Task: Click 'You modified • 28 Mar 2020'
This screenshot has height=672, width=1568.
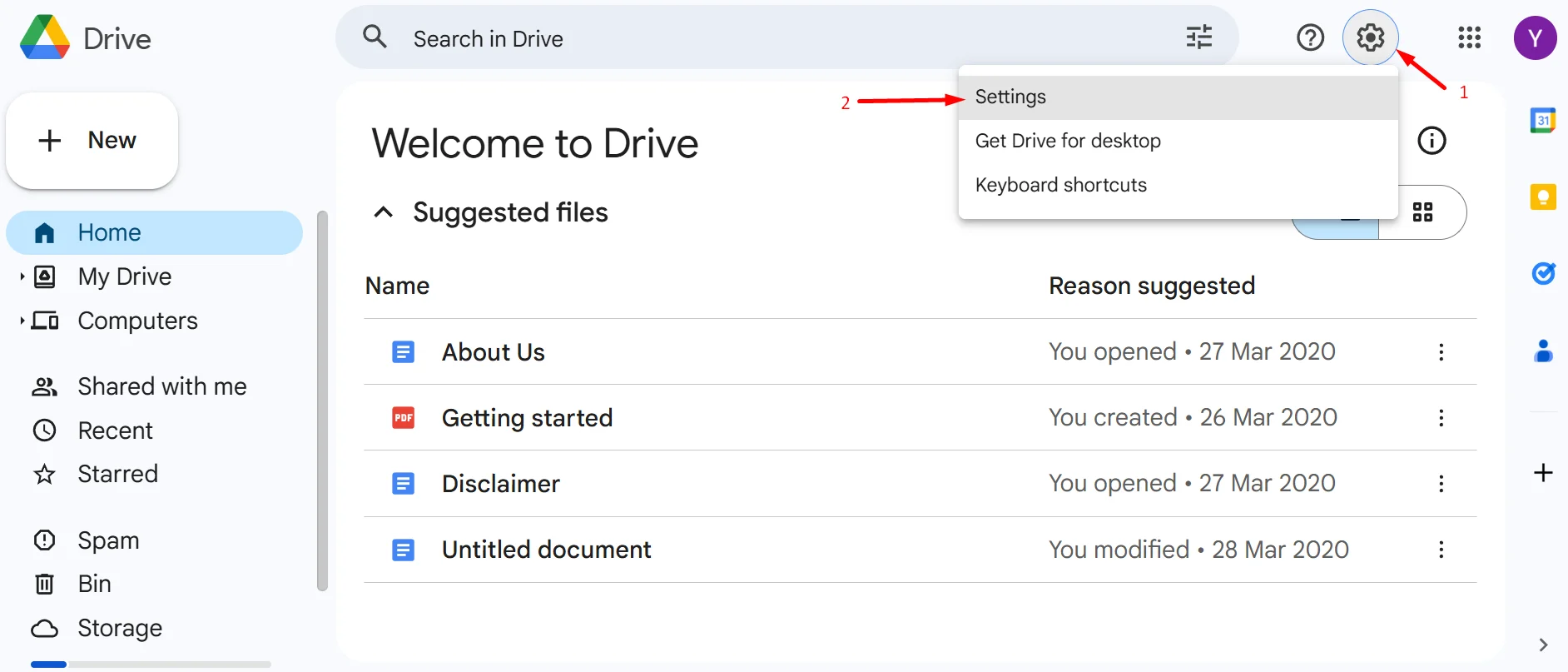Action: pos(1198,550)
